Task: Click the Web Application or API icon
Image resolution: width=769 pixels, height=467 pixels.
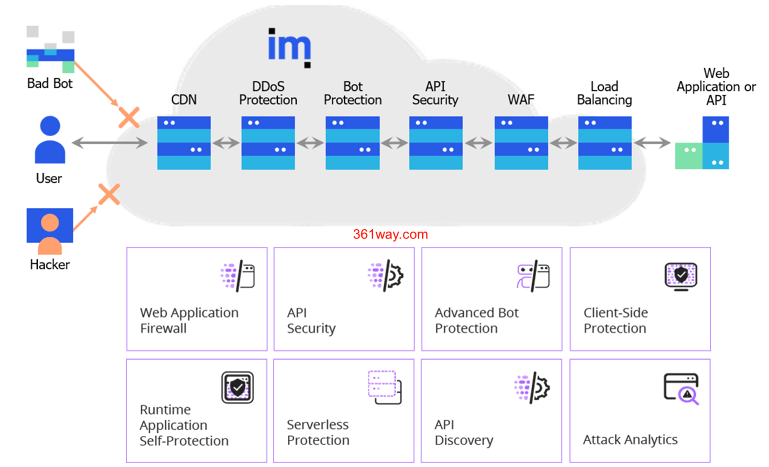Action: pyautogui.click(x=703, y=142)
